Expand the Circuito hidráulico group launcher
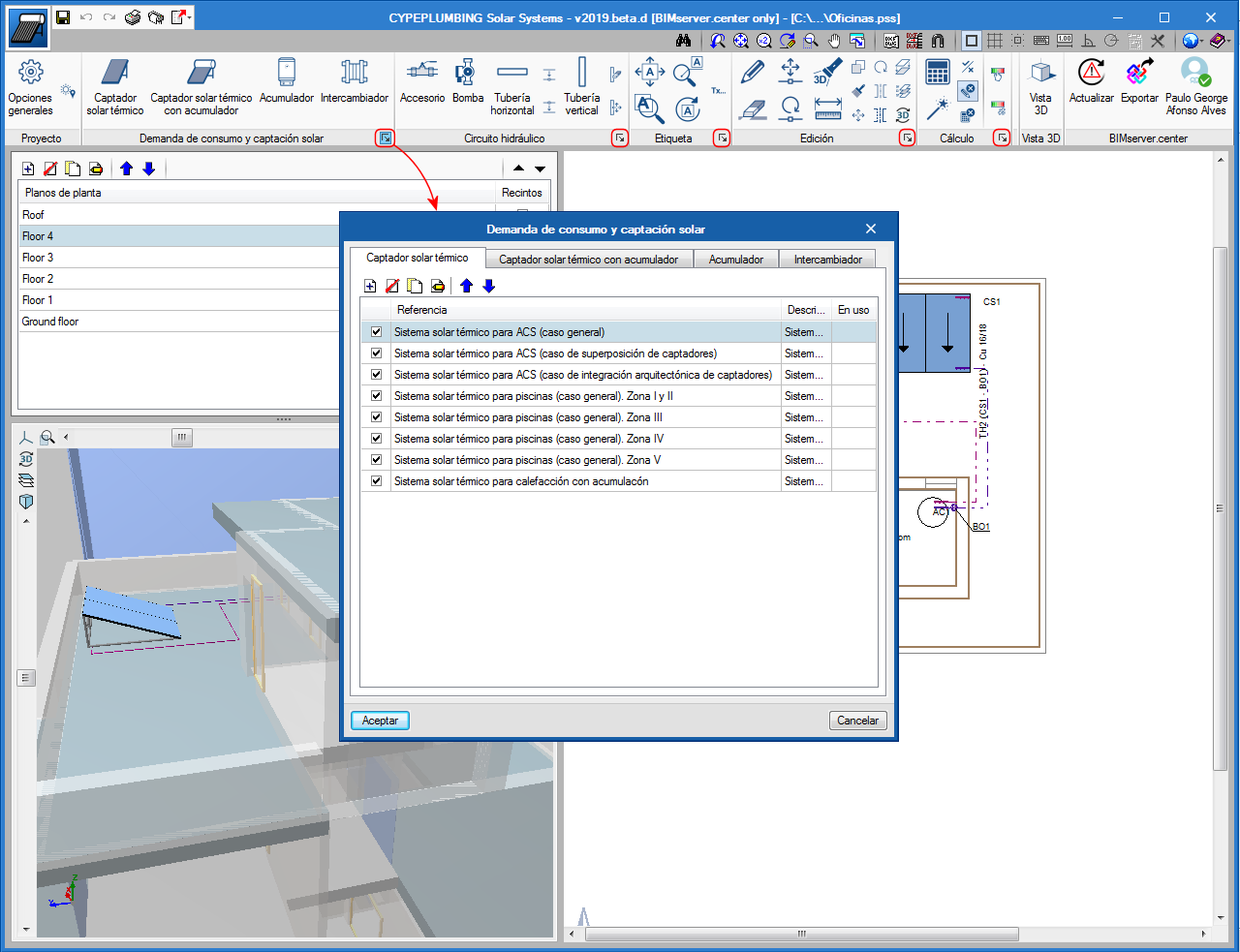The image size is (1240, 952). pos(620,138)
